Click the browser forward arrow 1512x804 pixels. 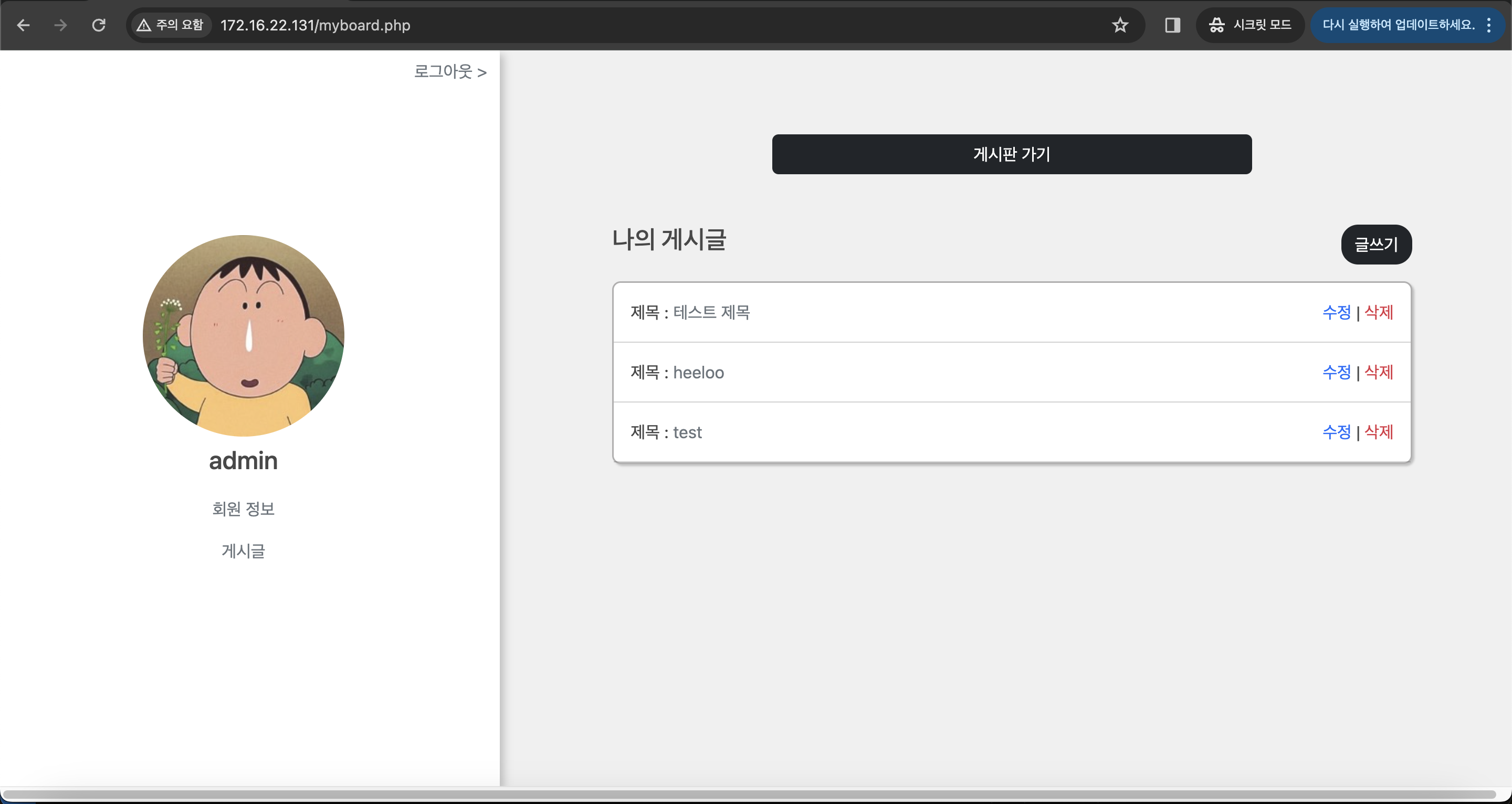60,25
